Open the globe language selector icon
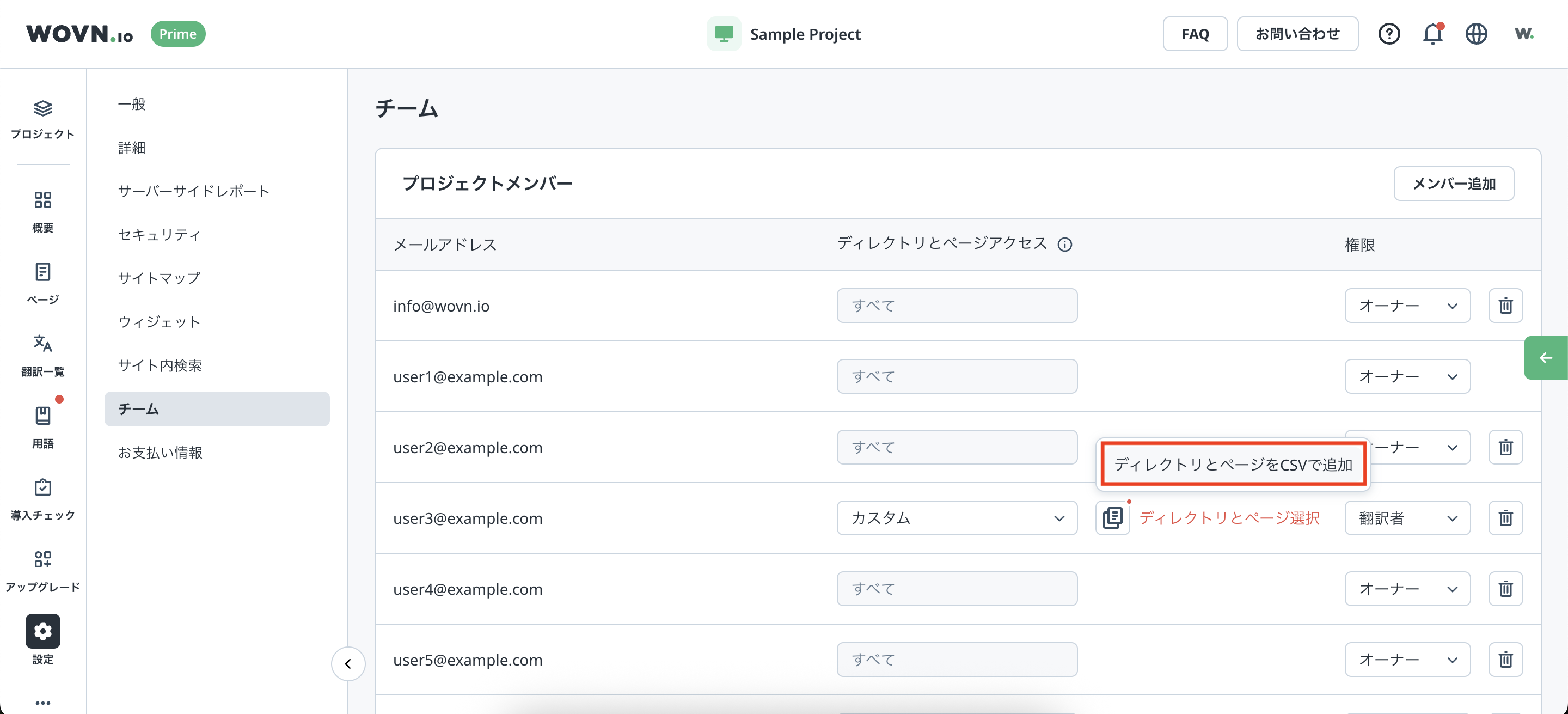The height and width of the screenshot is (714, 1568). (x=1475, y=34)
